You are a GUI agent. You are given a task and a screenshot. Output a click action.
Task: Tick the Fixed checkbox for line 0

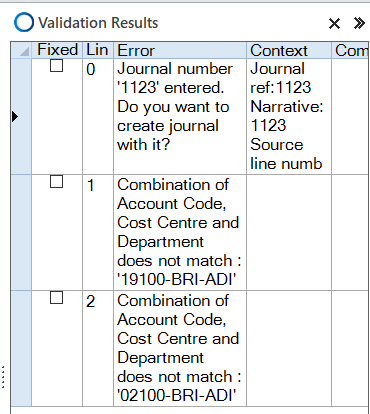pos(56,65)
